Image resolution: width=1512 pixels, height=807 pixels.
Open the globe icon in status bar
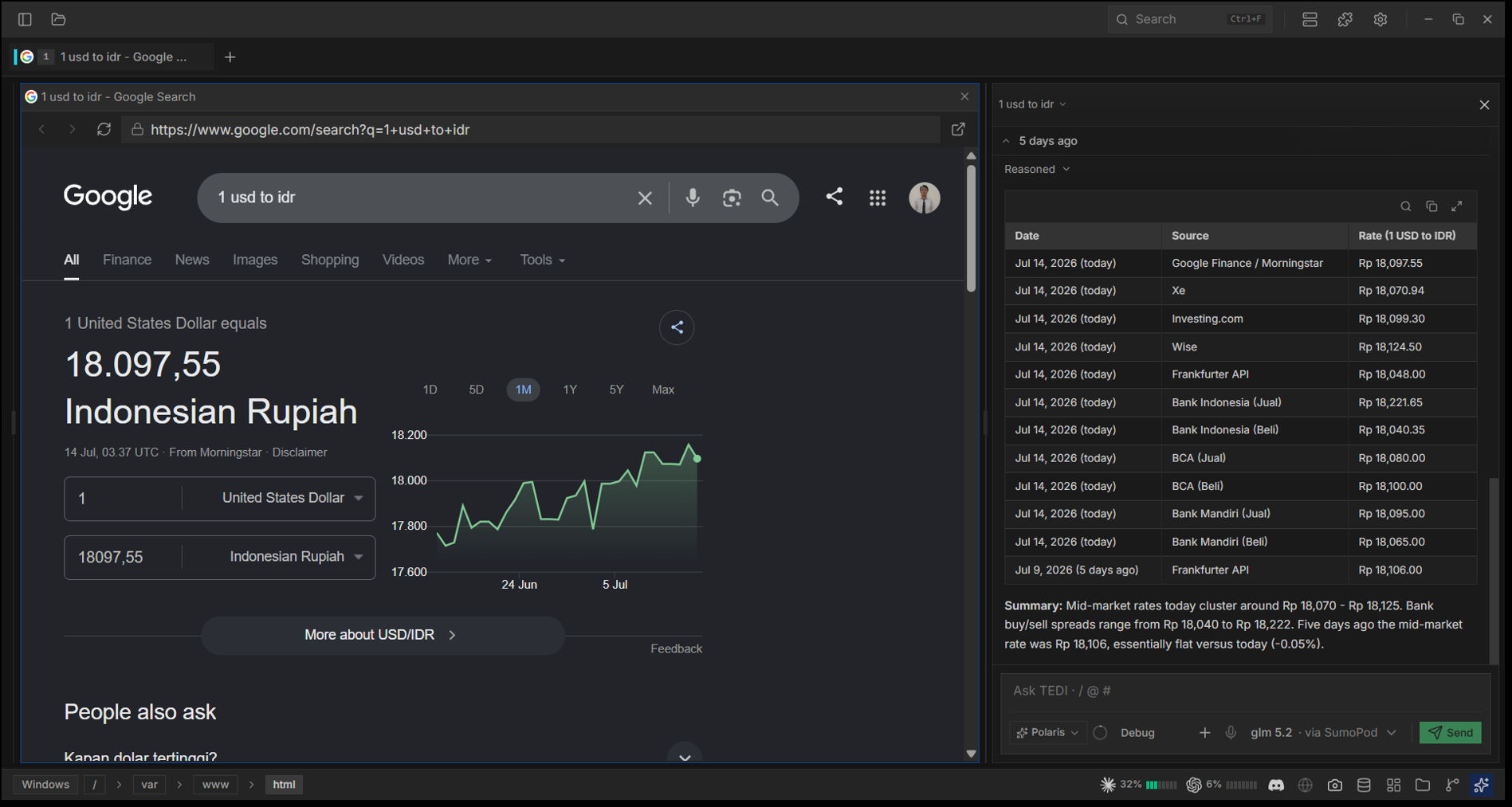pos(1306,785)
